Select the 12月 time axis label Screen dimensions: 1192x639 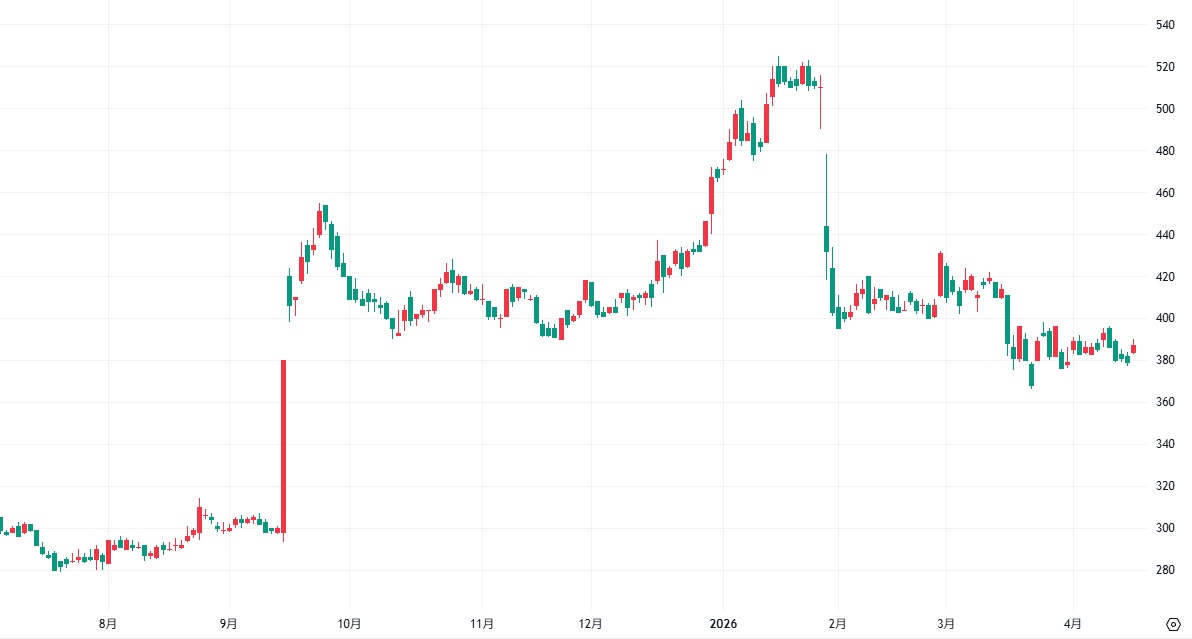[x=591, y=624]
